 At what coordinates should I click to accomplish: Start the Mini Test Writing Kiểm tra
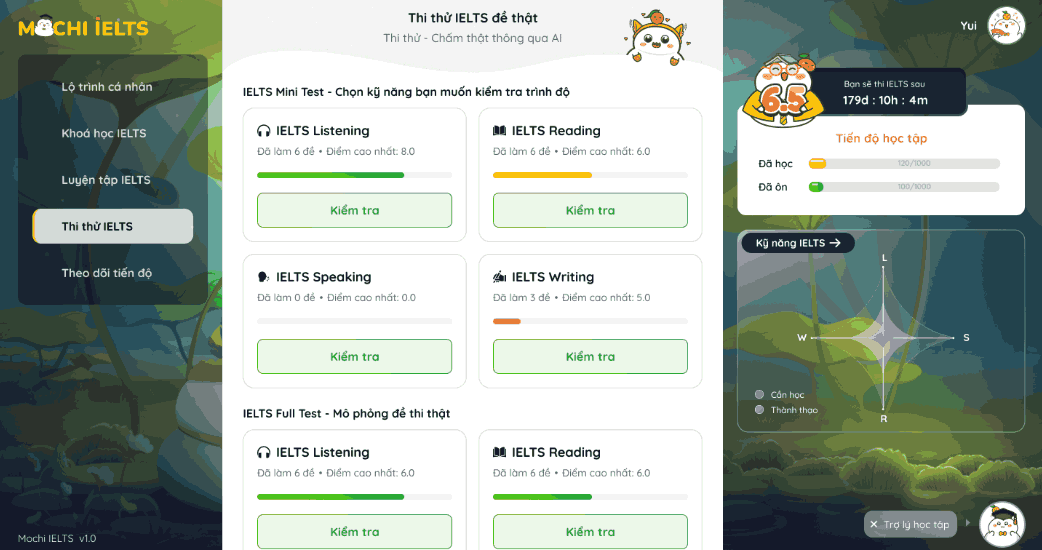[x=590, y=357]
